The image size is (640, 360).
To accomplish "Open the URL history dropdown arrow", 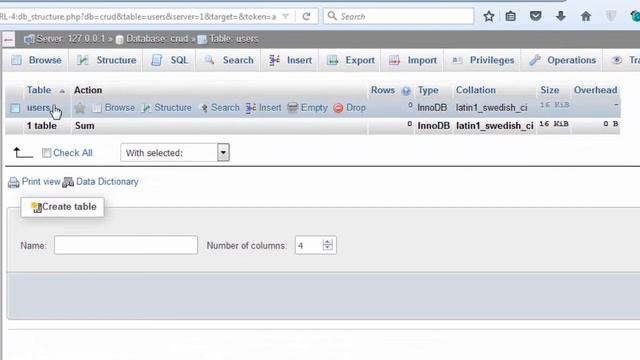I will point(286,16).
